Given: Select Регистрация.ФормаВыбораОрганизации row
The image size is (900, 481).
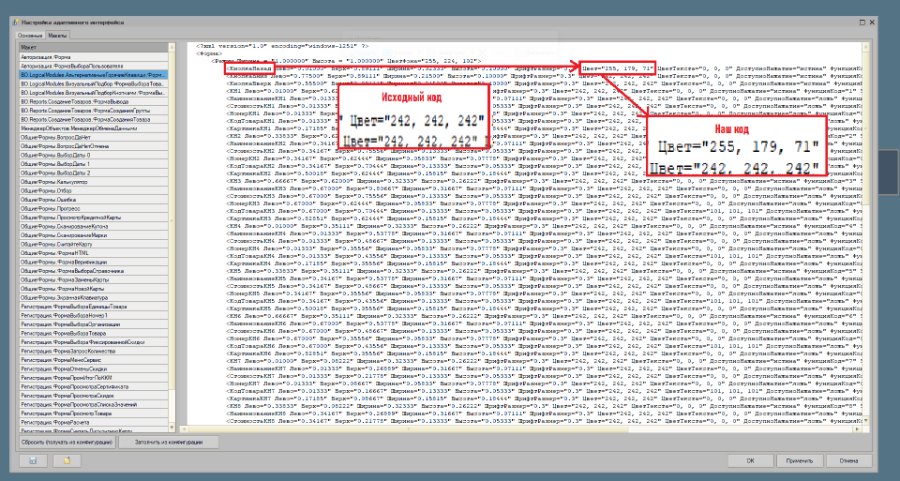Looking at the screenshot, I should pyautogui.click(x=94, y=324).
